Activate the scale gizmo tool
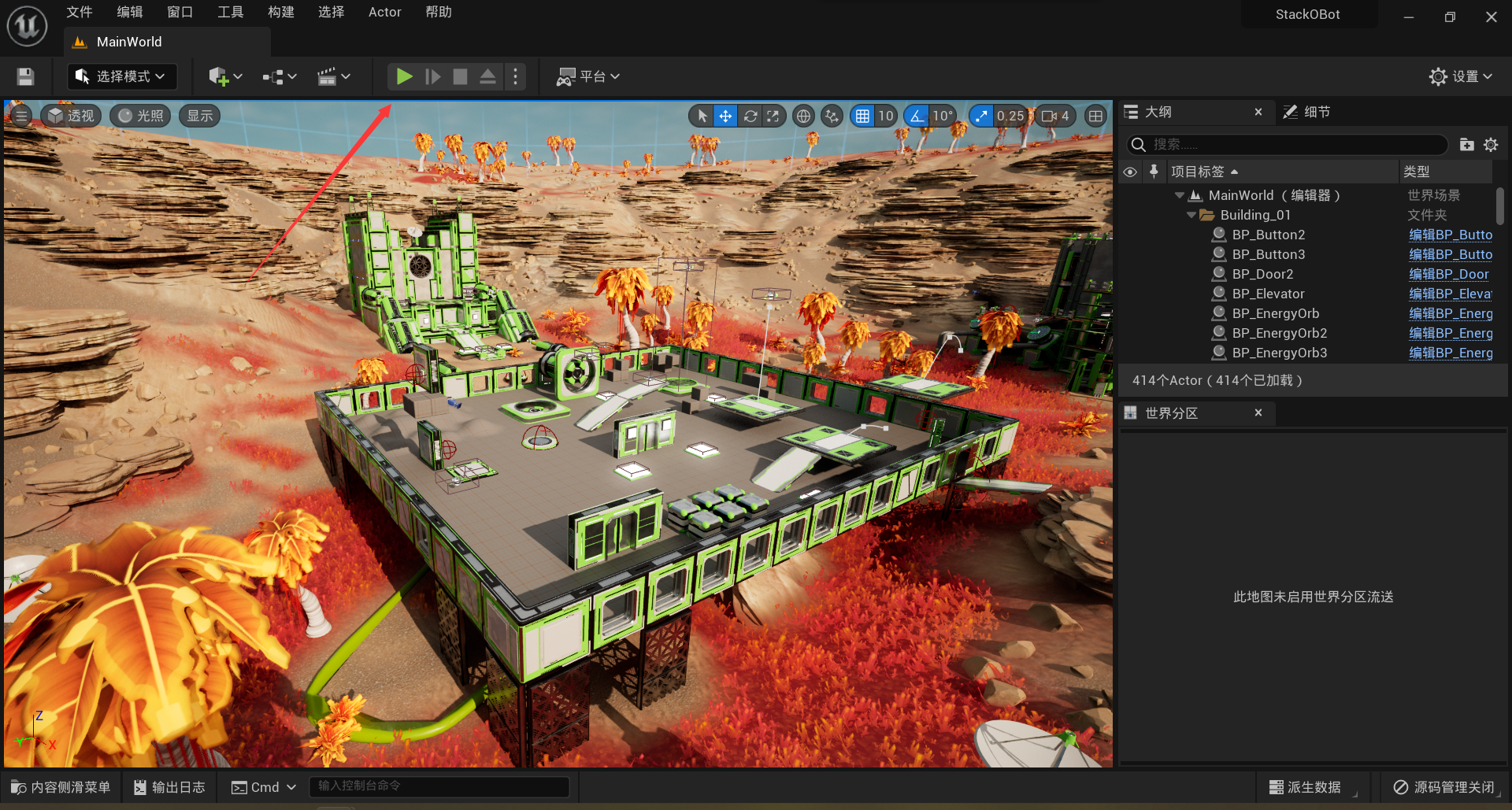Viewport: 1512px width, 810px height. (x=773, y=116)
